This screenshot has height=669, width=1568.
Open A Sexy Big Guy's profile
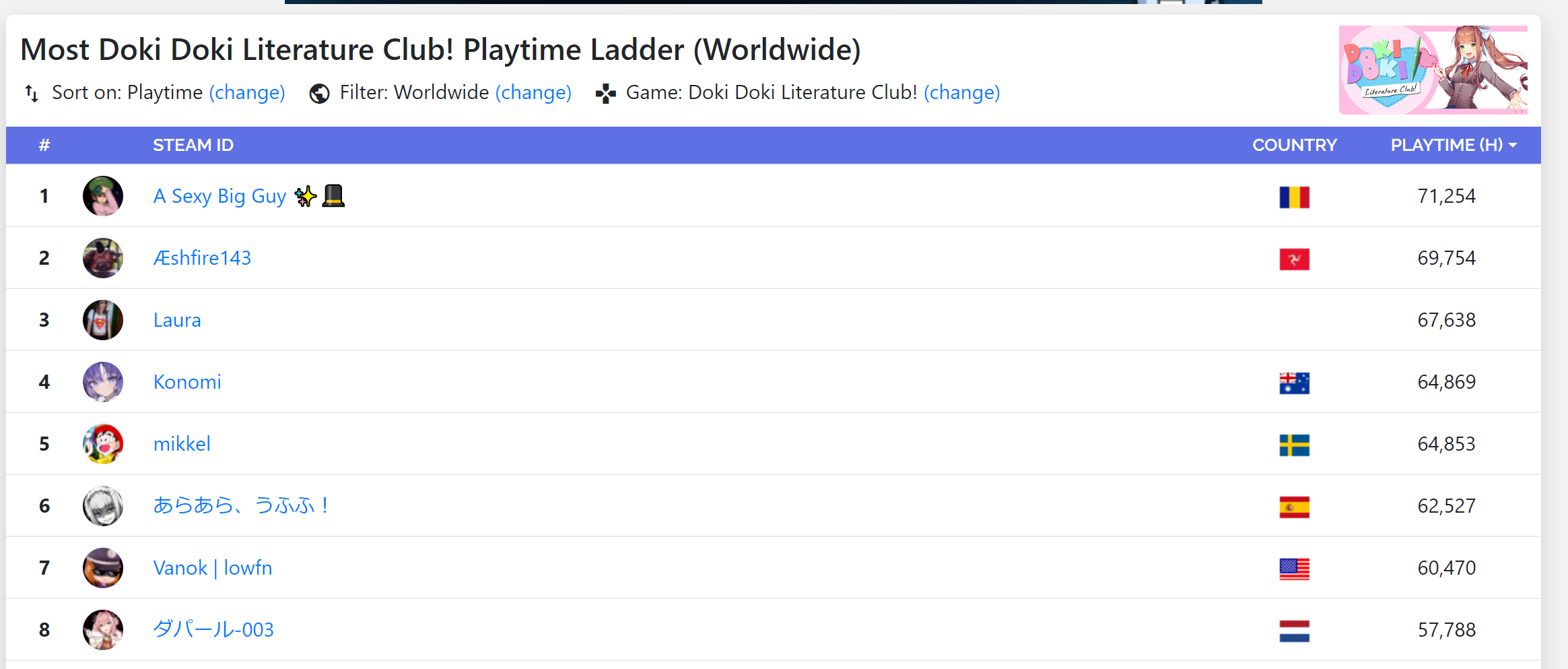[219, 196]
